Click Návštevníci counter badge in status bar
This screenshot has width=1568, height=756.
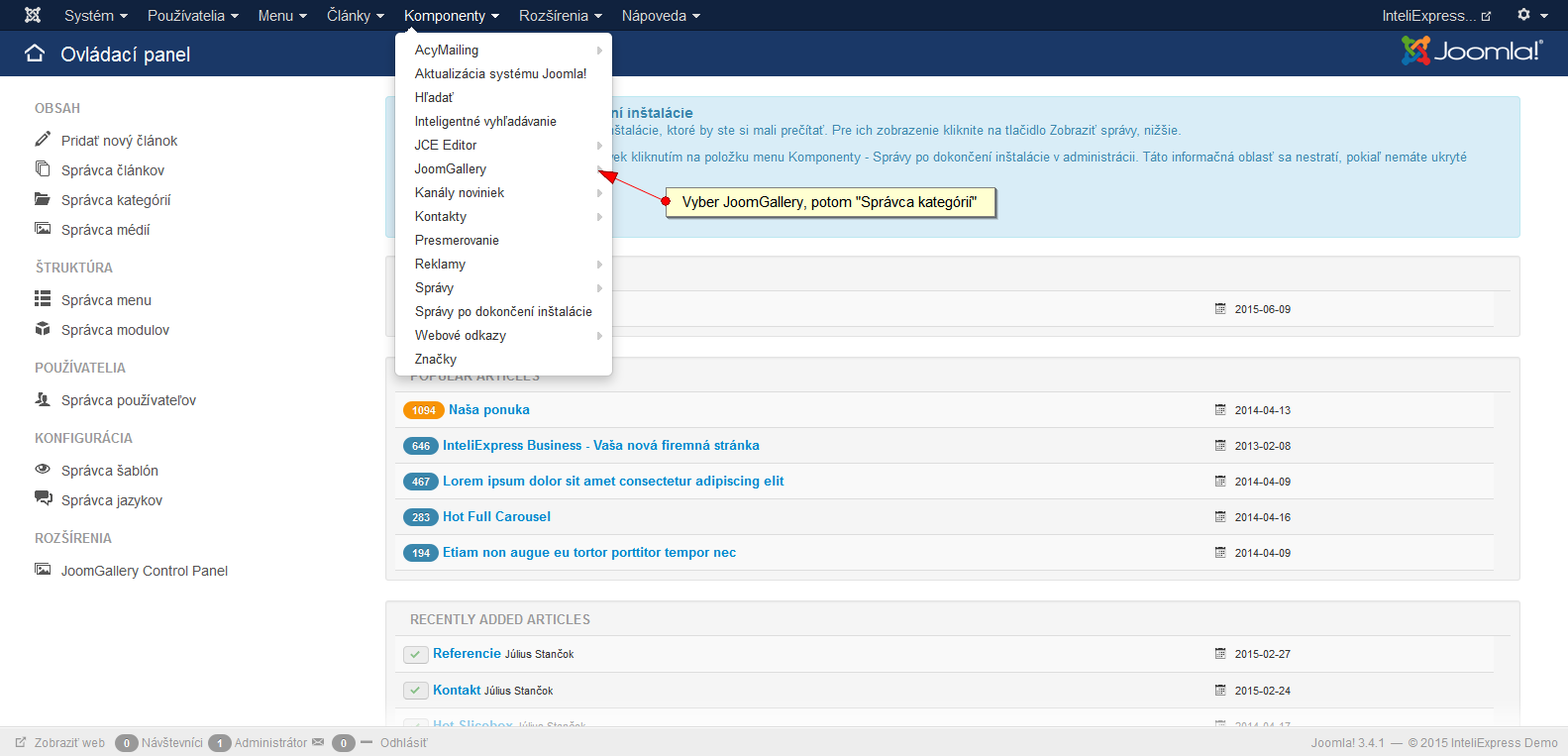click(x=127, y=743)
